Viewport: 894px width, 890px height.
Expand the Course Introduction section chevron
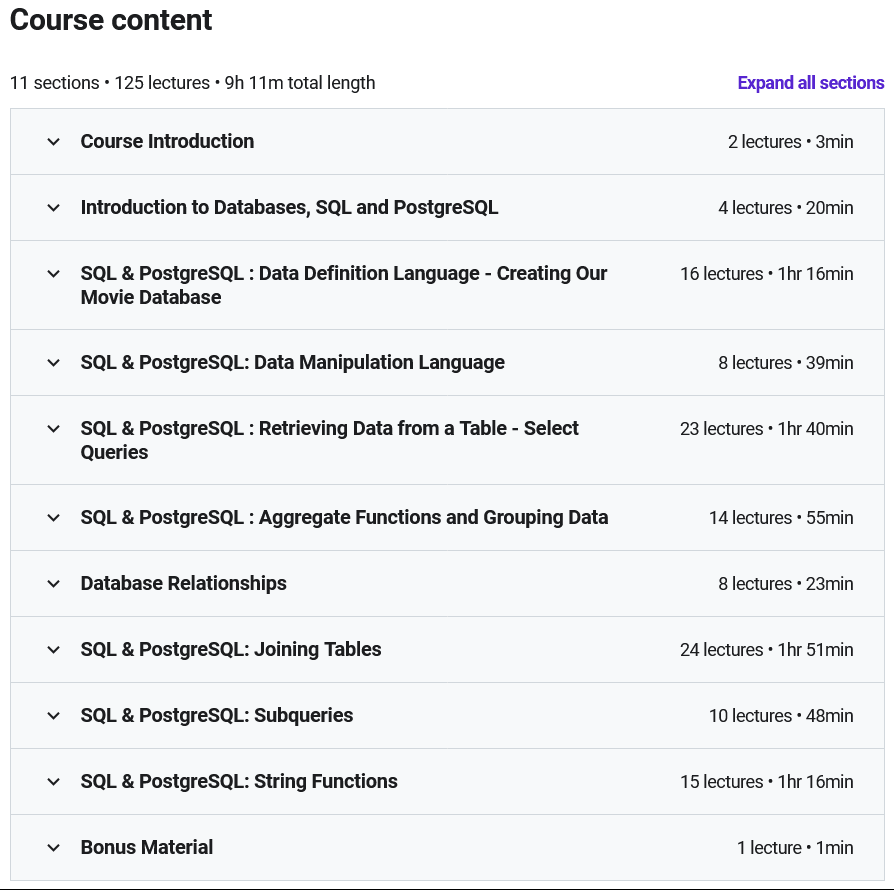pos(54,141)
